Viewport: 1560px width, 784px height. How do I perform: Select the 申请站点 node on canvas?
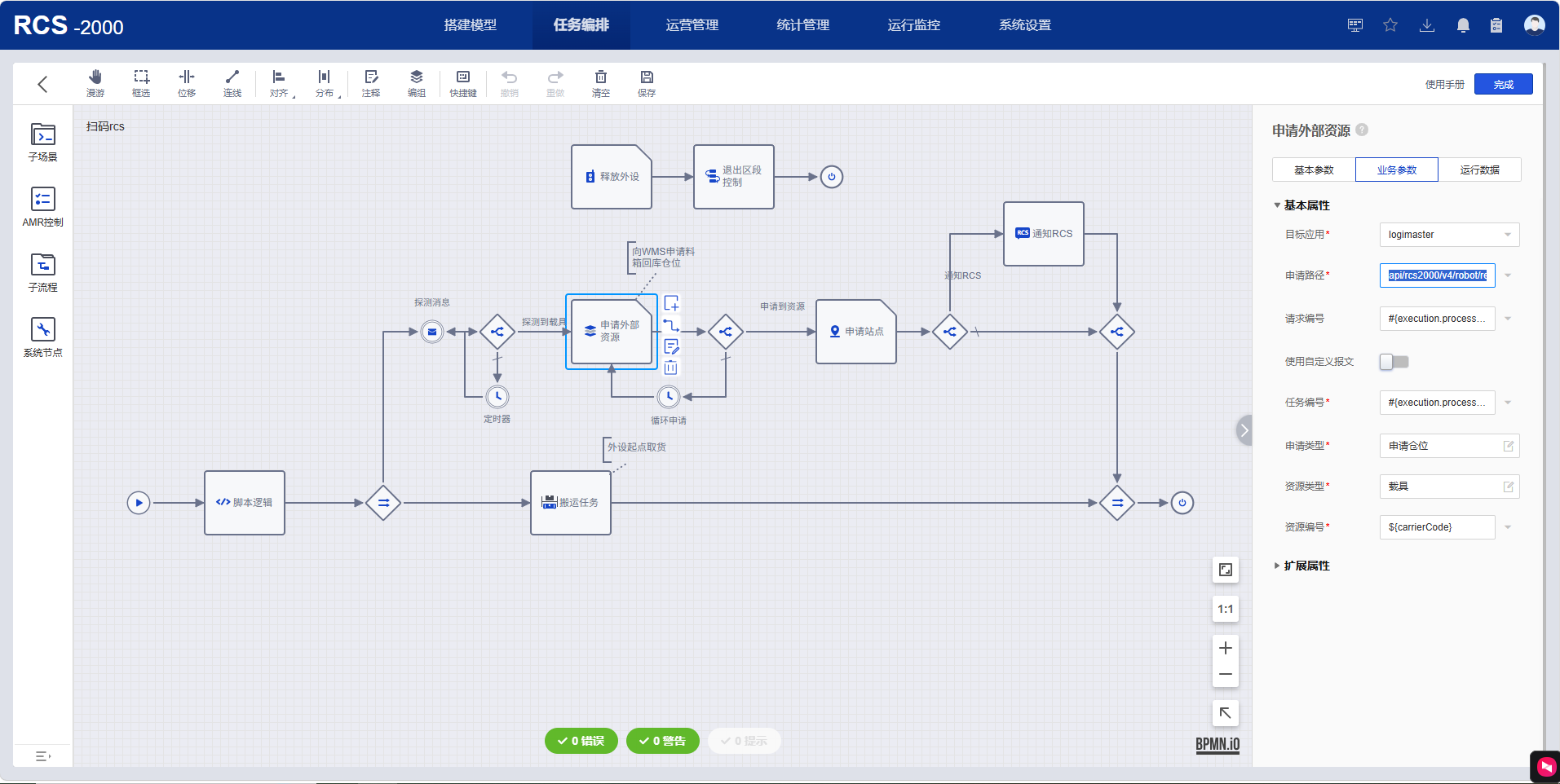pos(856,332)
